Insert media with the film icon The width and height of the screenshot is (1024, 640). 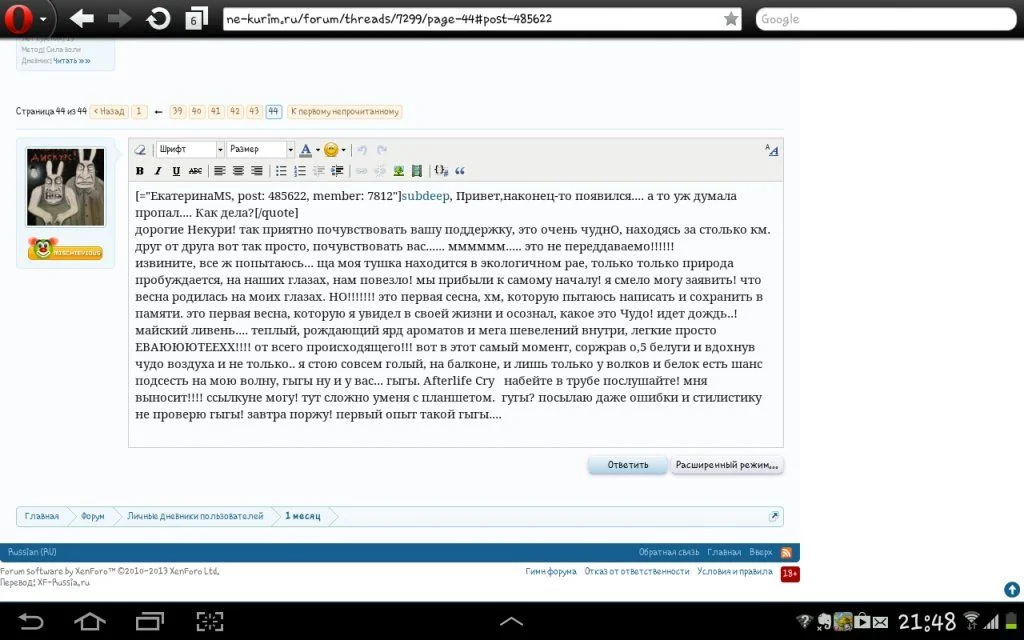pyautogui.click(x=417, y=171)
